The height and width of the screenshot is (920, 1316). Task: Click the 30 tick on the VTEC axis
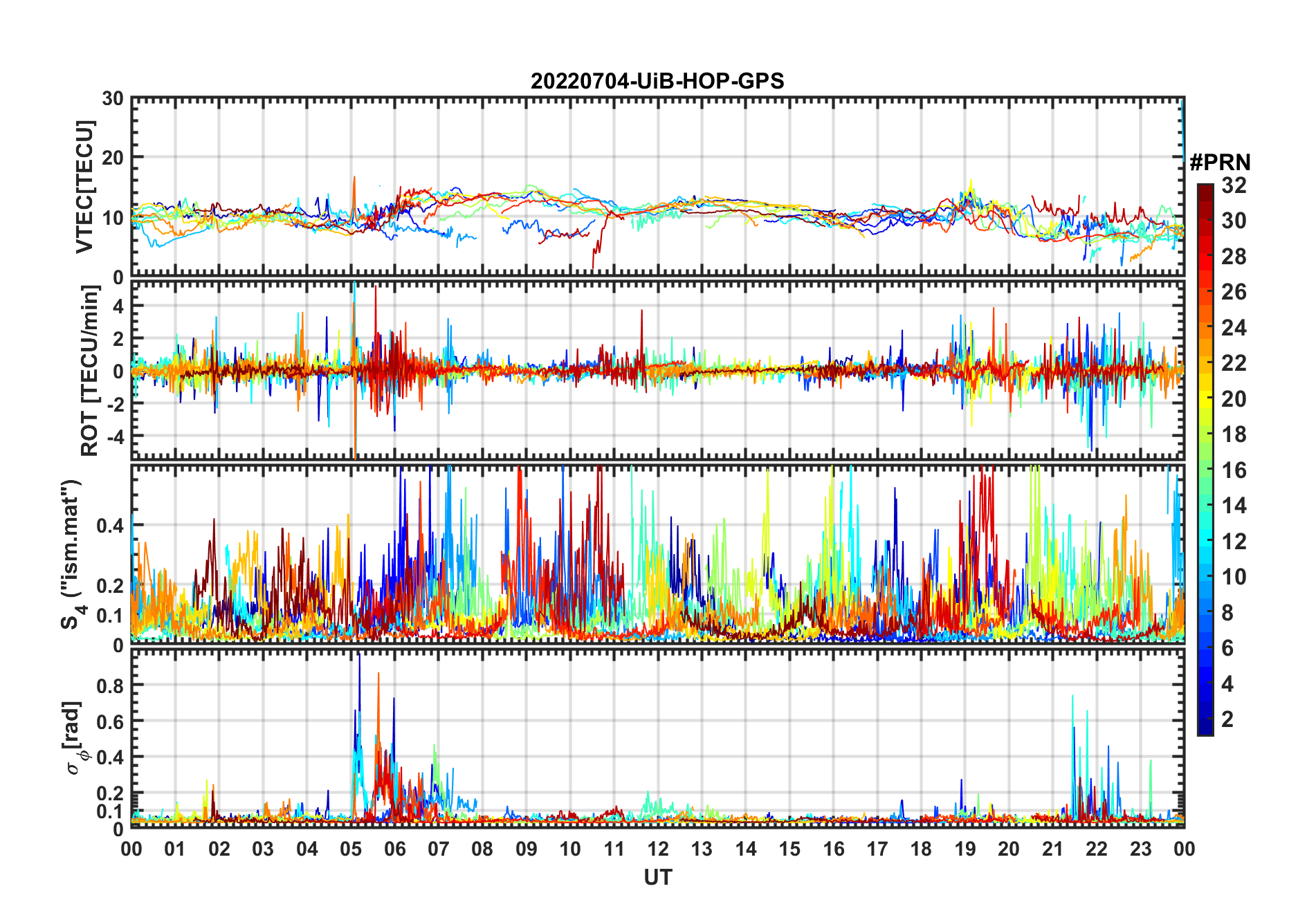pyautogui.click(x=113, y=99)
